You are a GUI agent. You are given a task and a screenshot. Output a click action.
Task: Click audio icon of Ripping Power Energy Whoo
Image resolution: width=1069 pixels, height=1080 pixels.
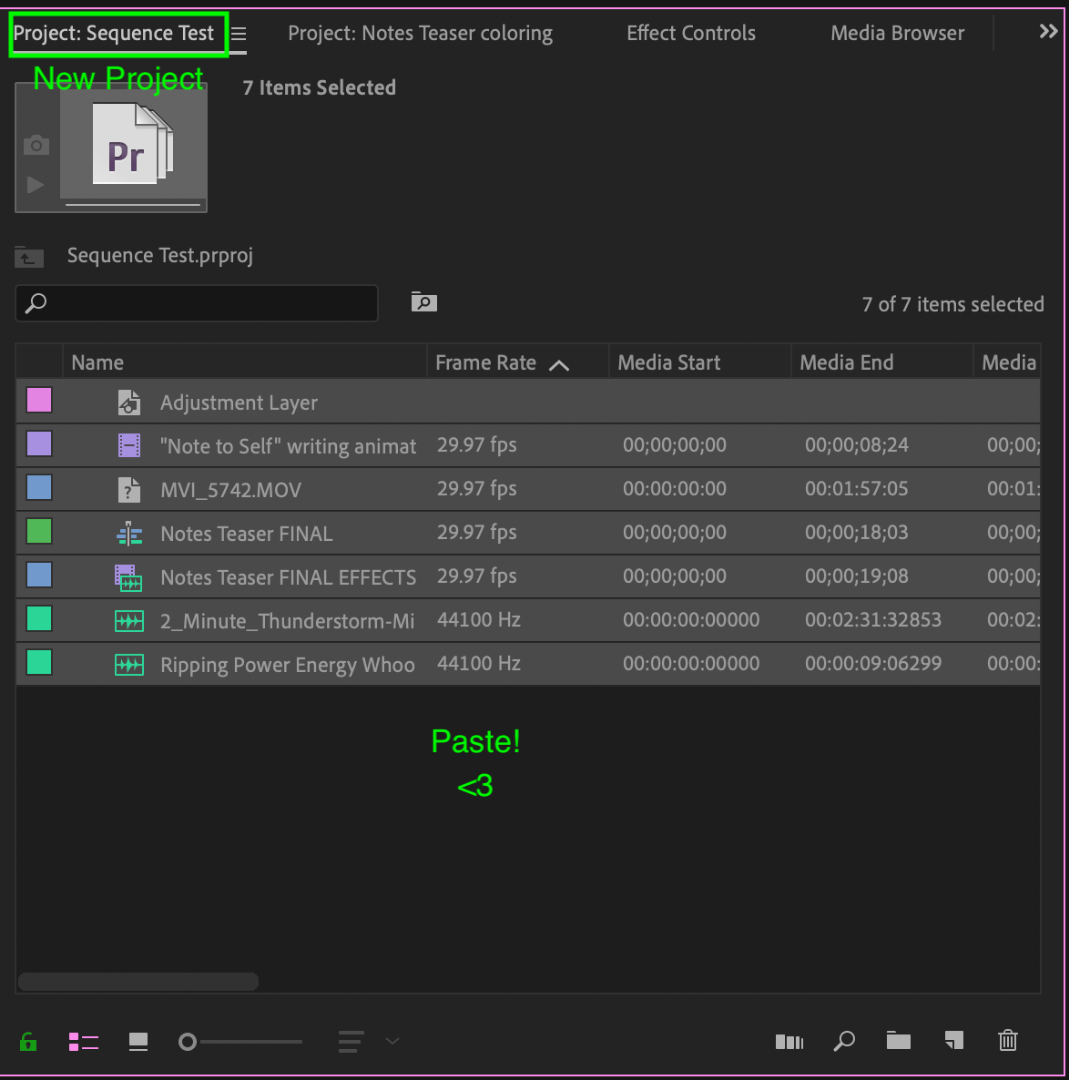pyautogui.click(x=129, y=665)
